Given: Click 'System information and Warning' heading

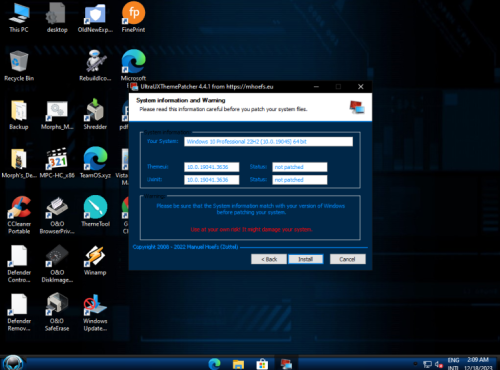Looking at the screenshot, I should click(x=181, y=100).
